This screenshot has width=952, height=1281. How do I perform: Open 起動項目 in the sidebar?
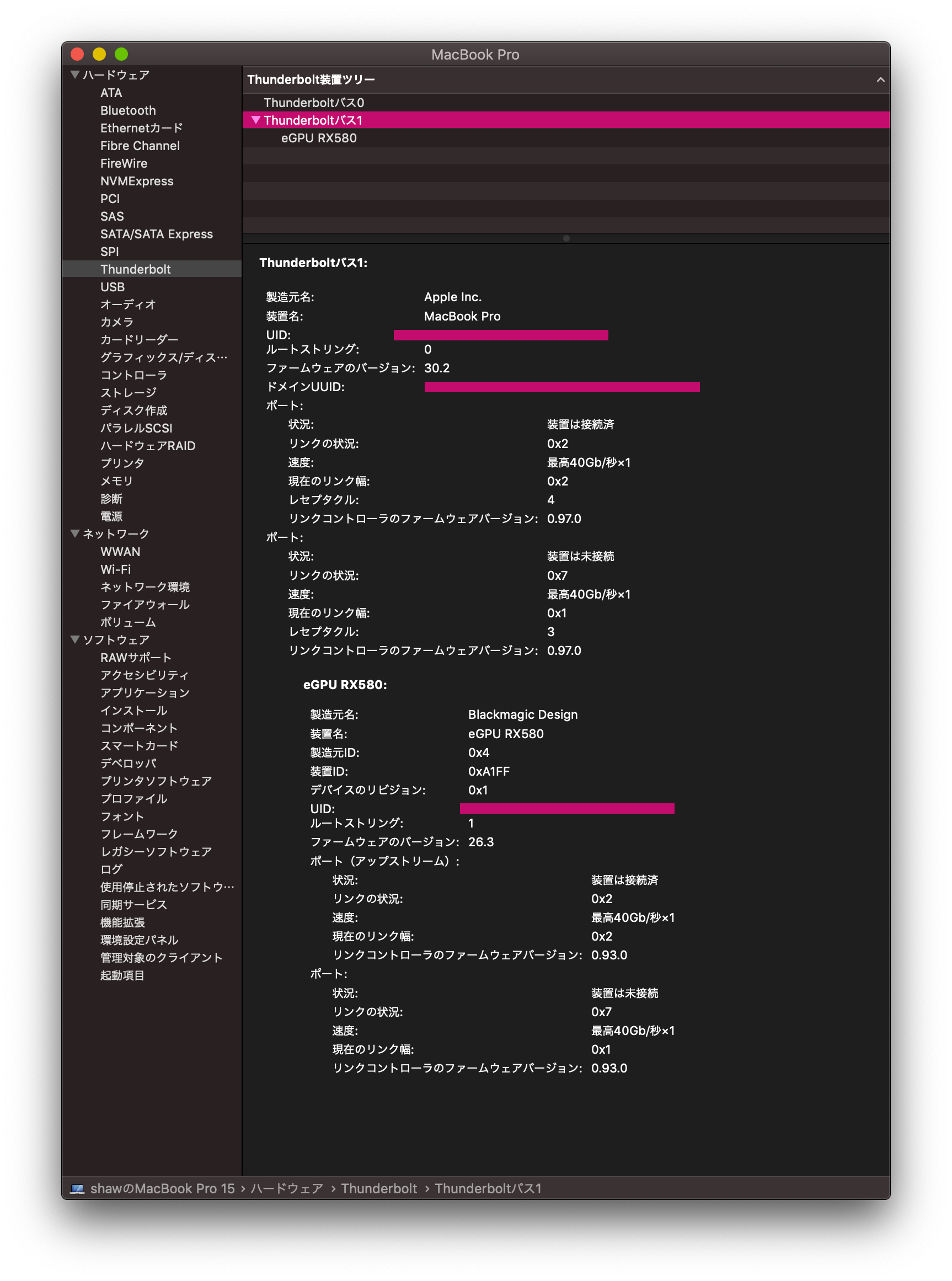click(x=122, y=975)
